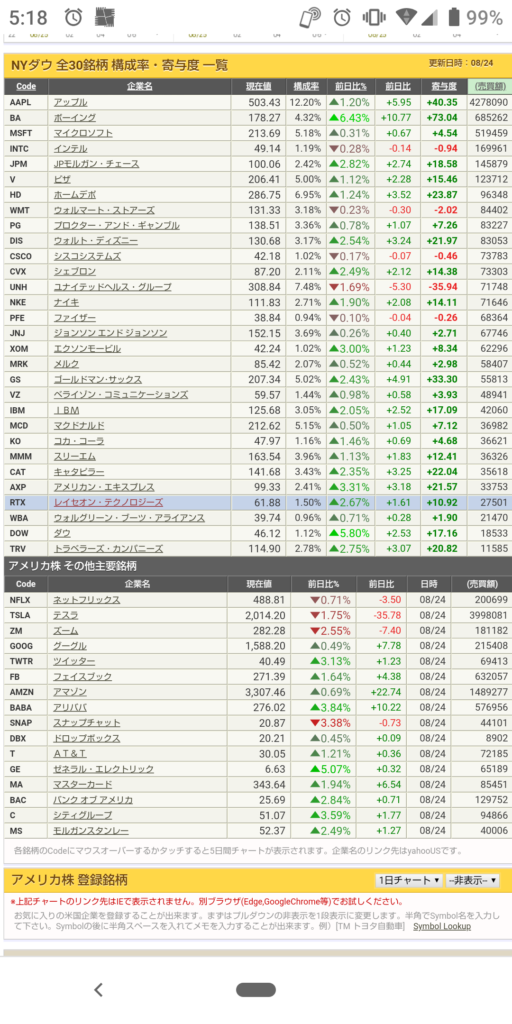Open the 非表示 dropdown selector
The height and width of the screenshot is (1024, 512).
coord(473,880)
